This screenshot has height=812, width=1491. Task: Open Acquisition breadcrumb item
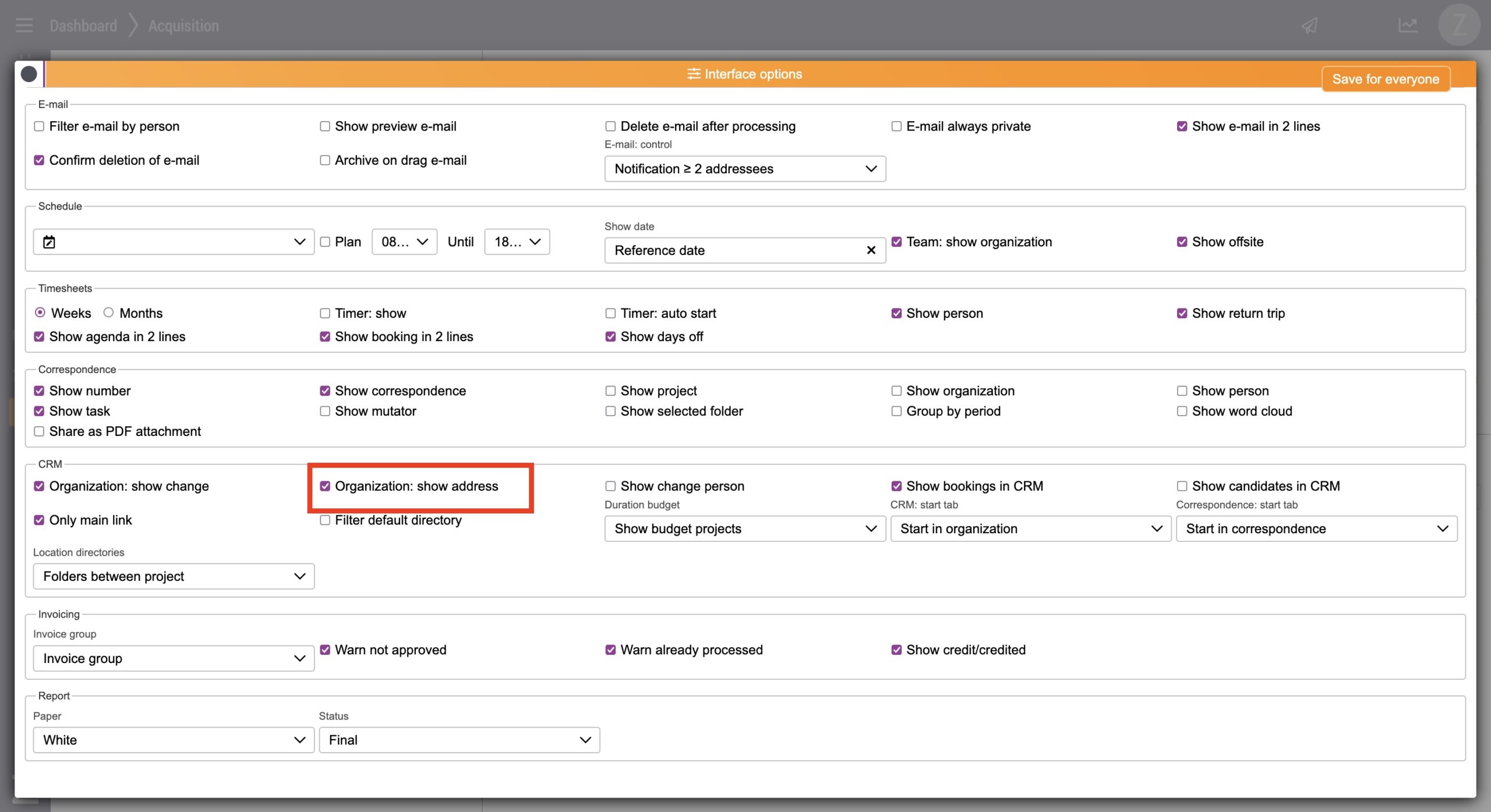pos(183,26)
